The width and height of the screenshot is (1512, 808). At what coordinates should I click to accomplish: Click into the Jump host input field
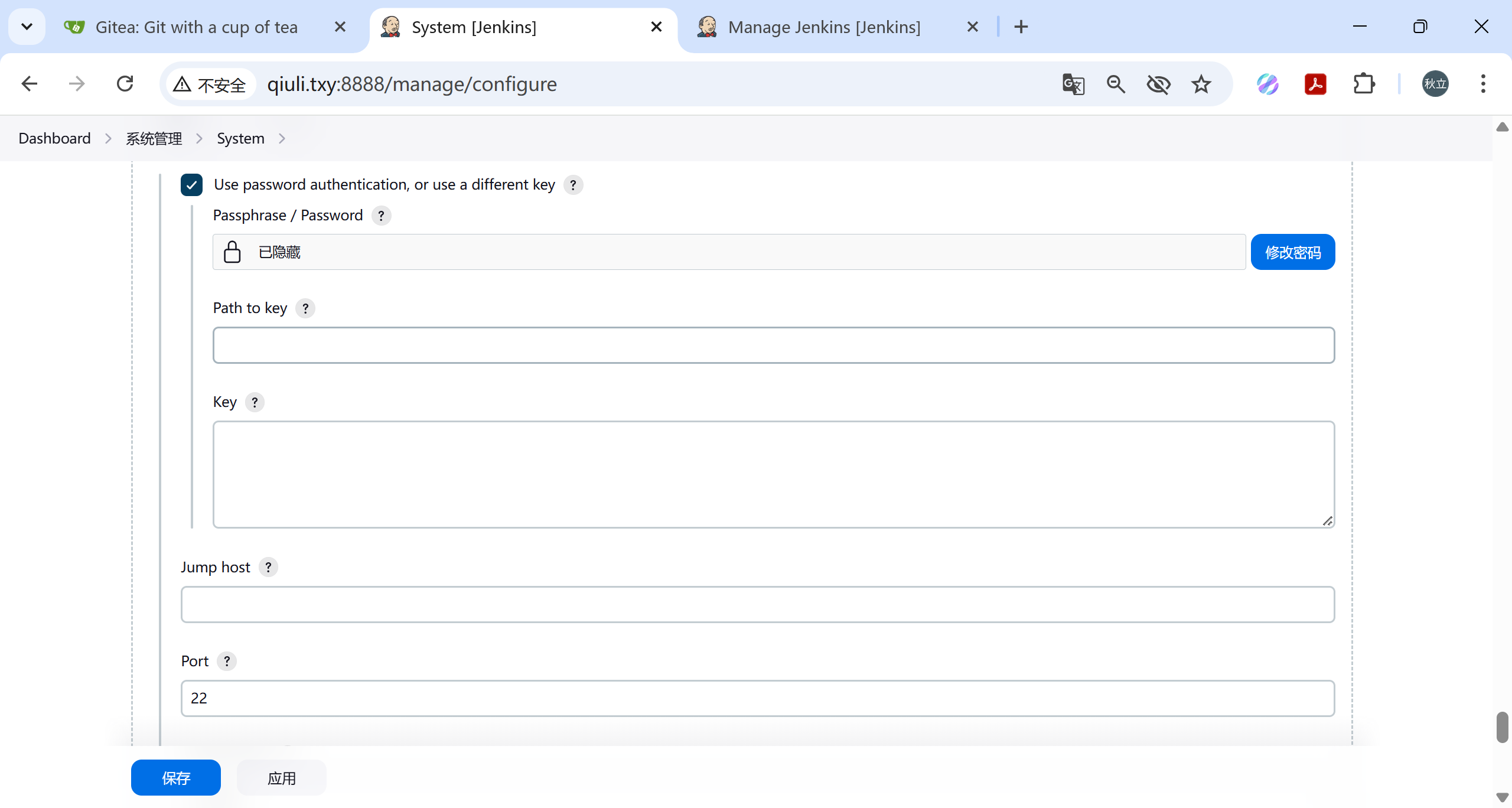[757, 604]
